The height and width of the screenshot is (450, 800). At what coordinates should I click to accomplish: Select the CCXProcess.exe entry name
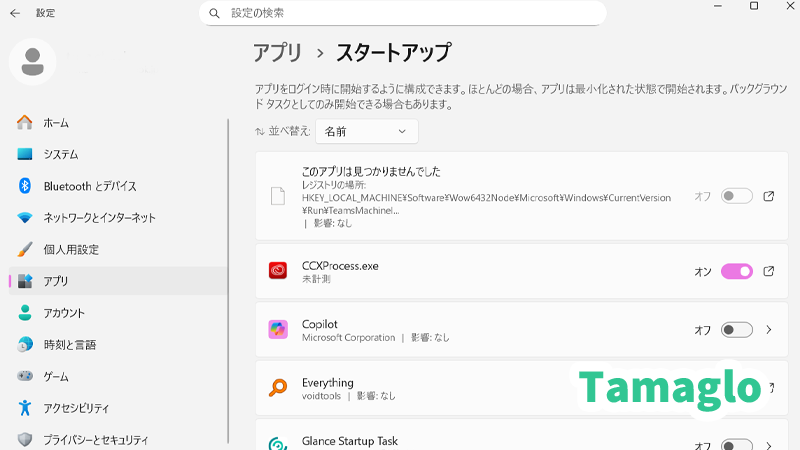click(340, 266)
